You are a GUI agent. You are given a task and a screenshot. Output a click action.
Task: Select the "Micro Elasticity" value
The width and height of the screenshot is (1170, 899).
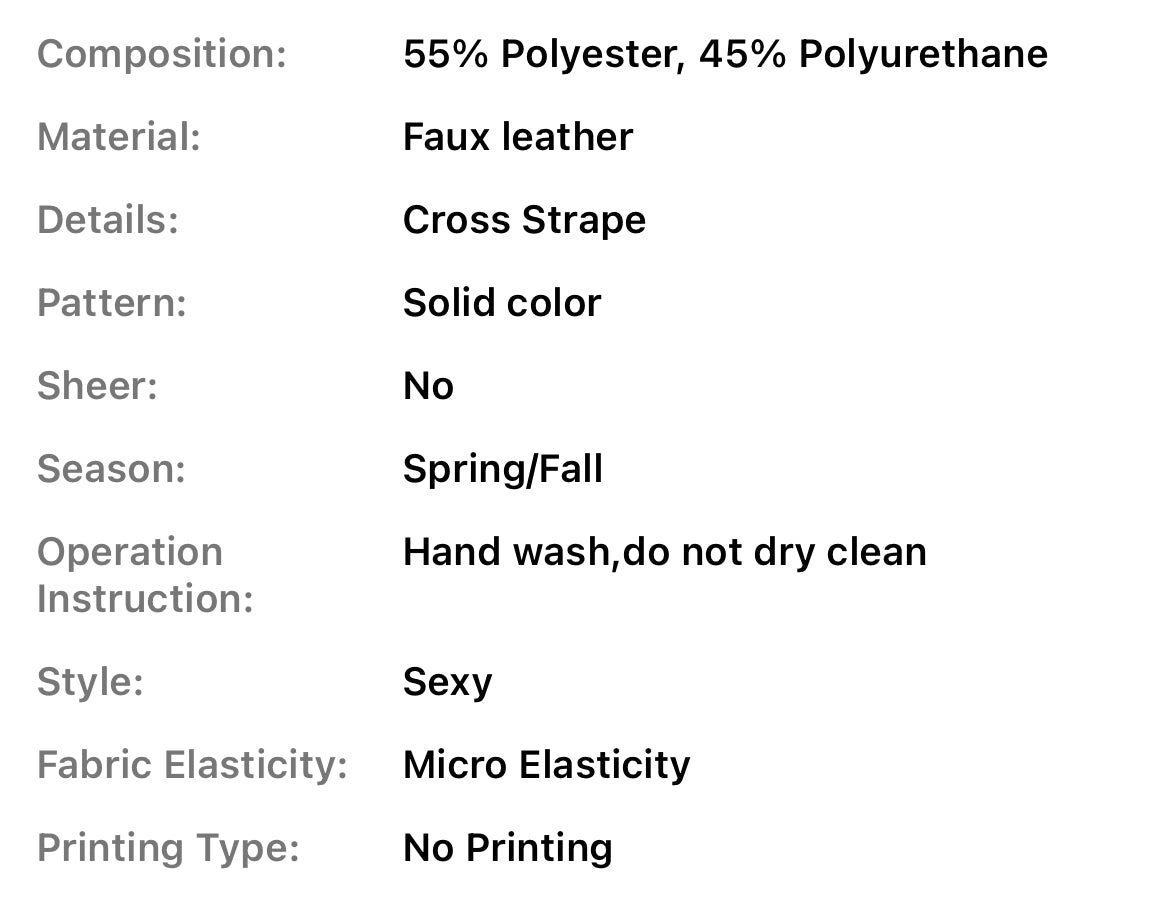point(546,765)
